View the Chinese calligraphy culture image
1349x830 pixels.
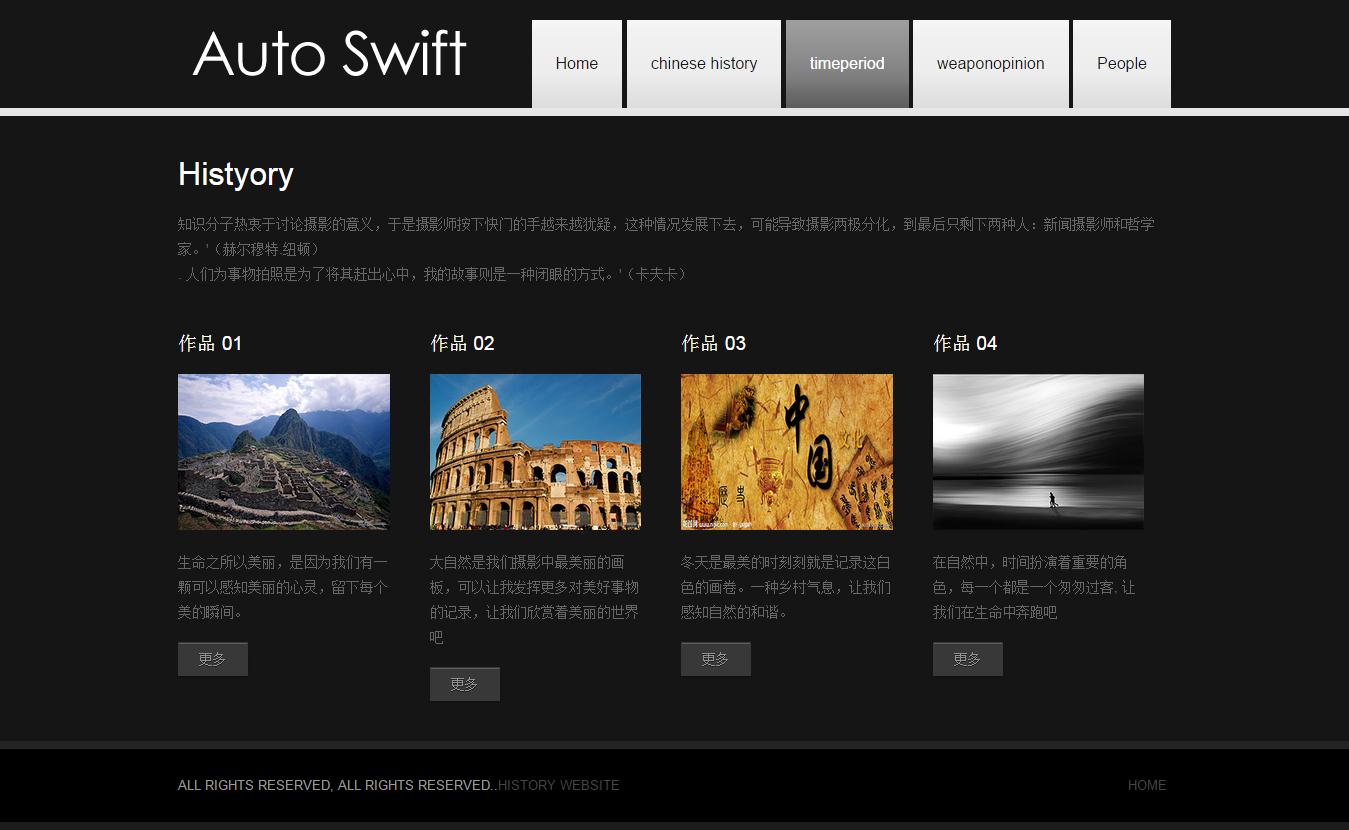(787, 452)
